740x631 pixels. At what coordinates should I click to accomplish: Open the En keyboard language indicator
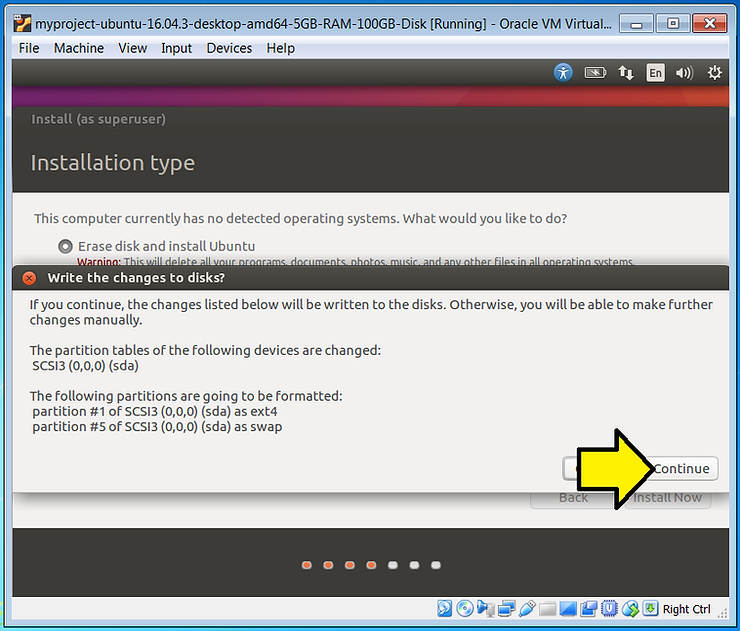click(655, 73)
